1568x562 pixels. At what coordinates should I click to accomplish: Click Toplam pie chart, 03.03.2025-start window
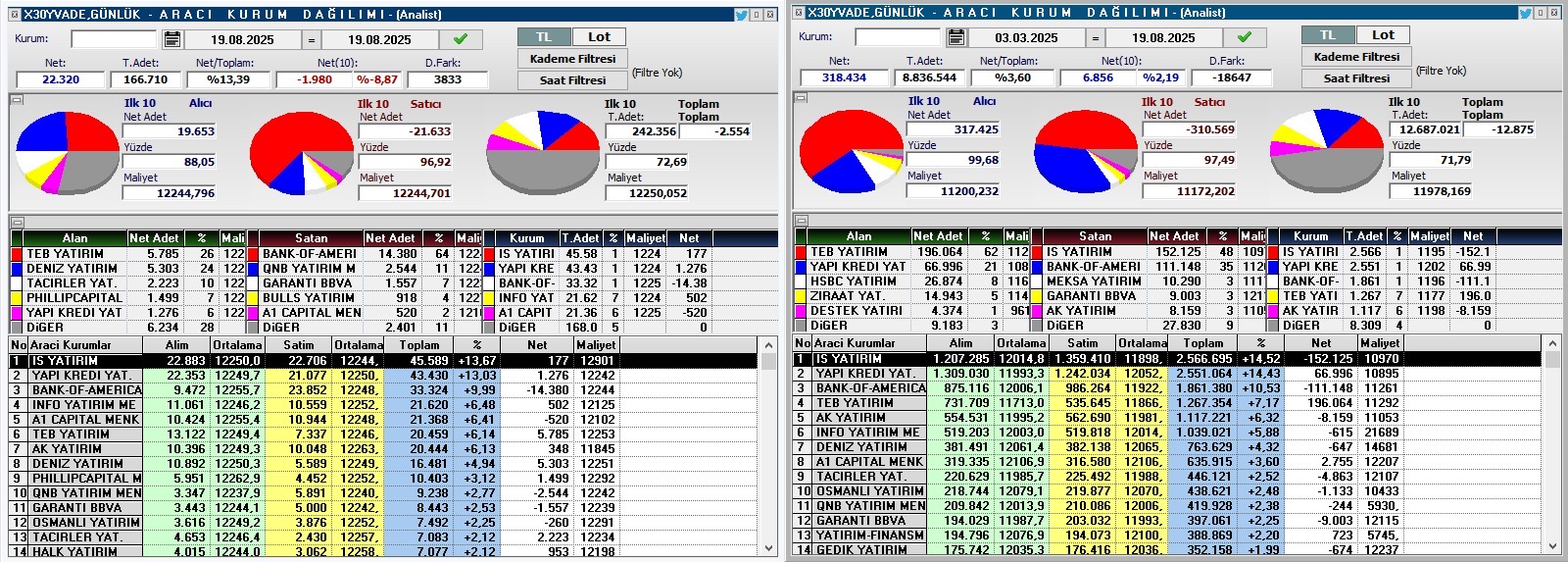(1327, 152)
